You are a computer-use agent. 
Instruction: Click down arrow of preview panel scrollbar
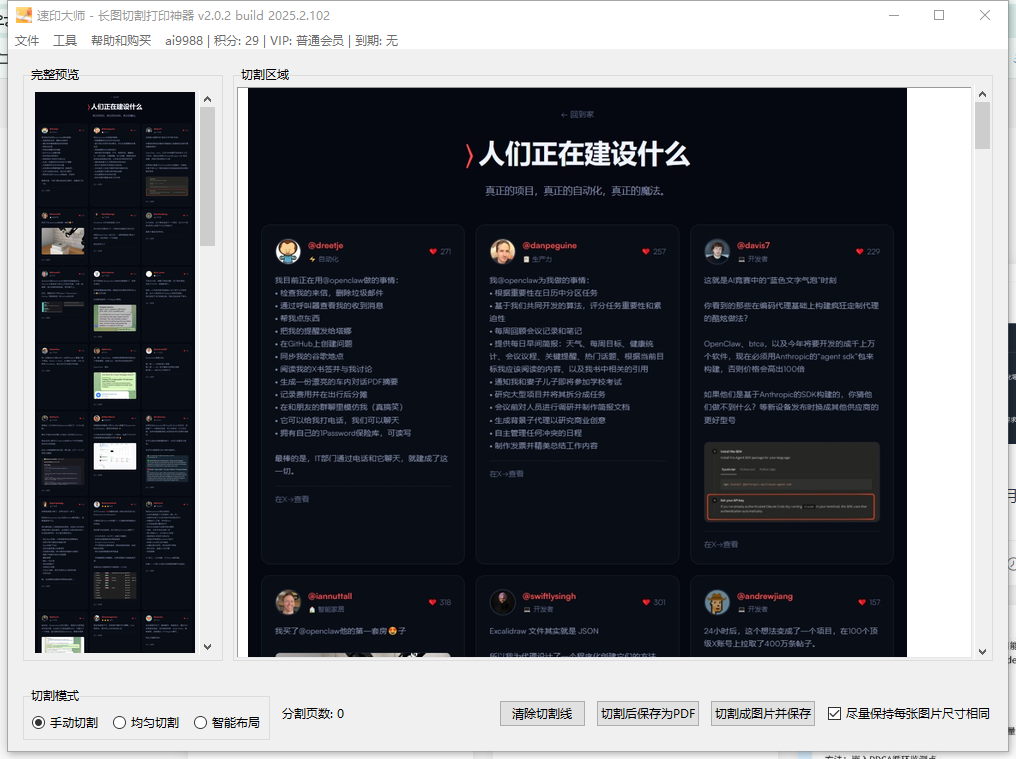[x=207, y=647]
